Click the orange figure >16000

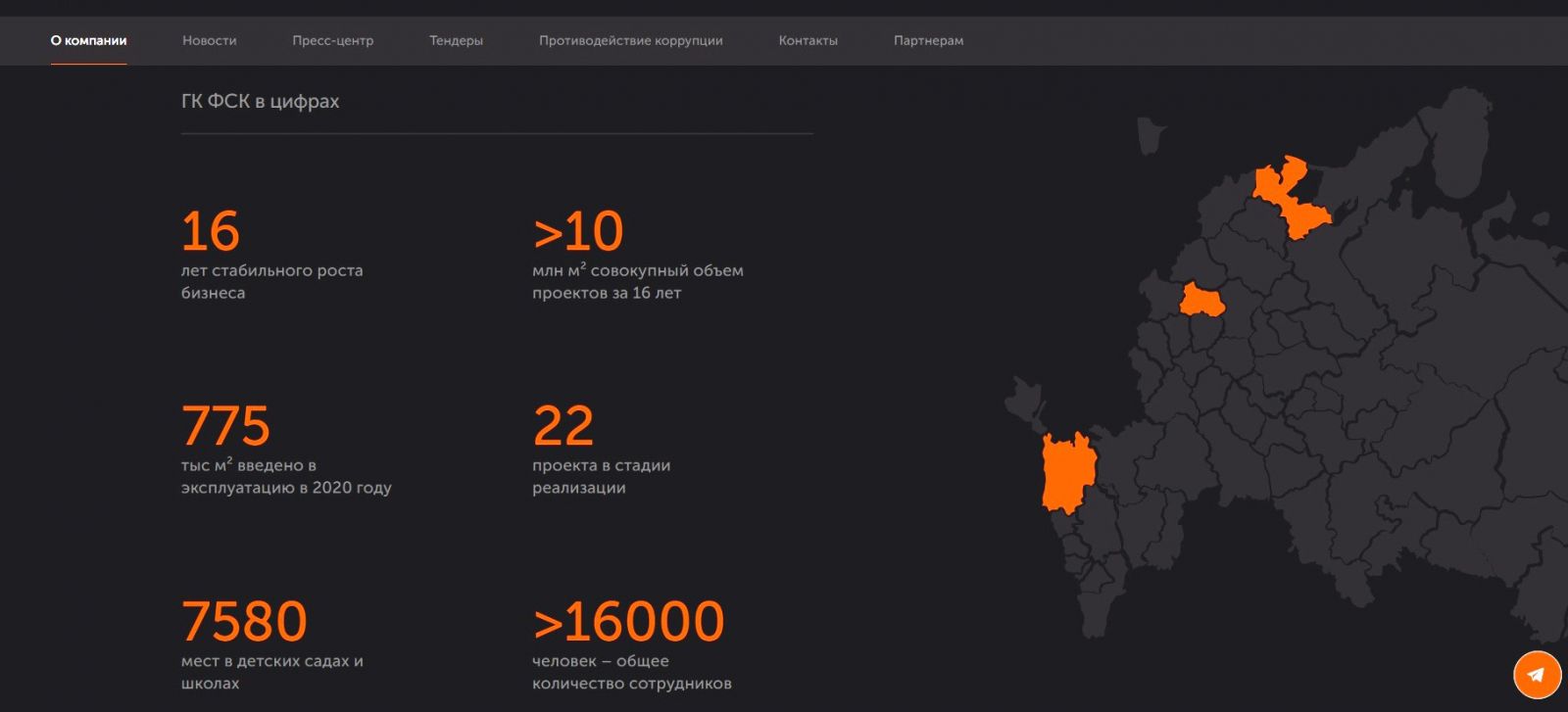coord(628,621)
